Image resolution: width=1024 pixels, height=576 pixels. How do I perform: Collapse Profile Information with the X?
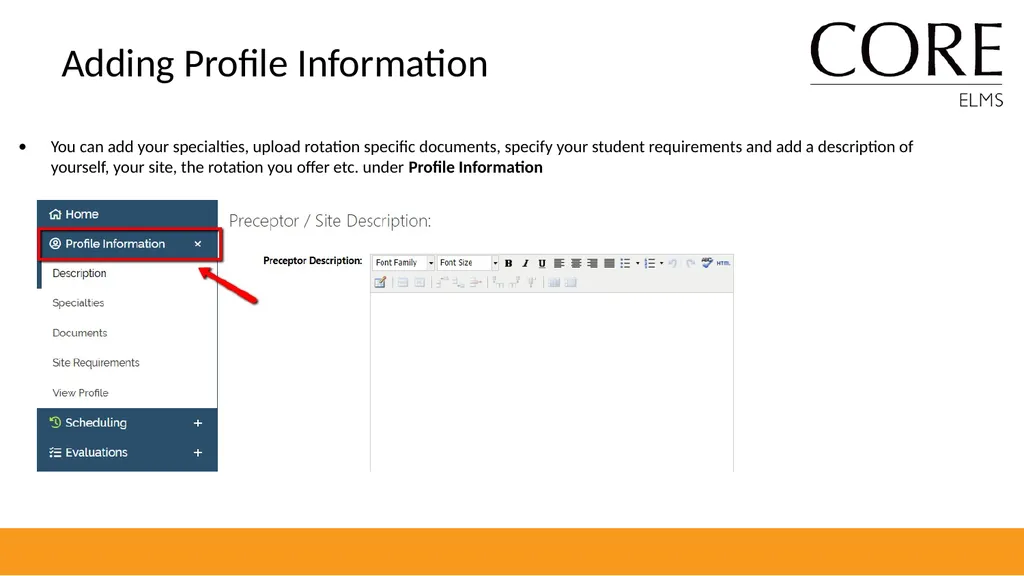(198, 244)
